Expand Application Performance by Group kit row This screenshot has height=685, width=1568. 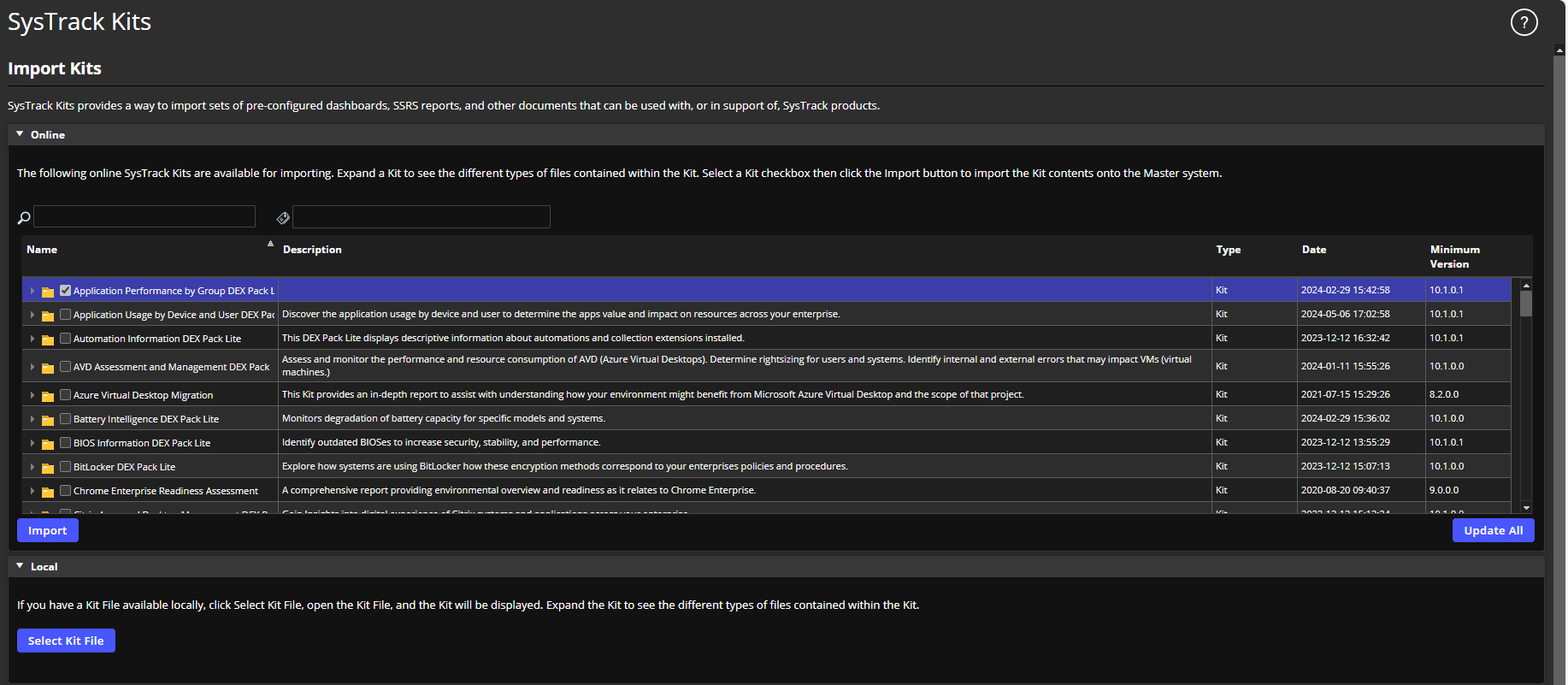pos(32,292)
